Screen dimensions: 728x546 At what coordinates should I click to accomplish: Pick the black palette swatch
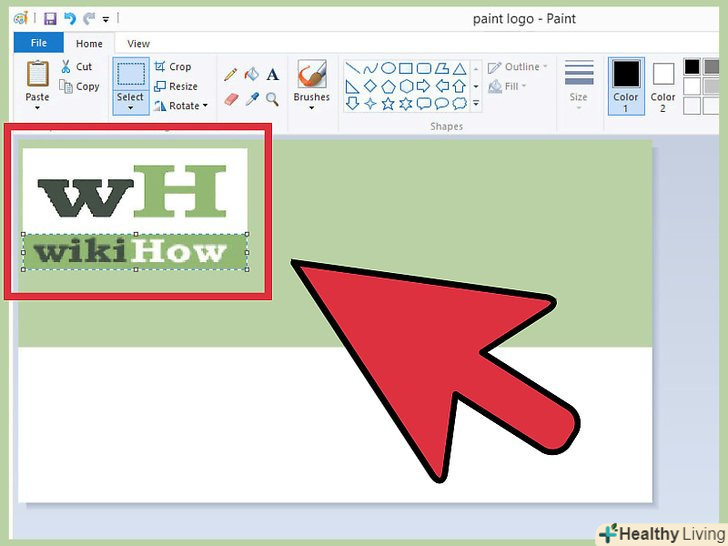tap(692, 67)
